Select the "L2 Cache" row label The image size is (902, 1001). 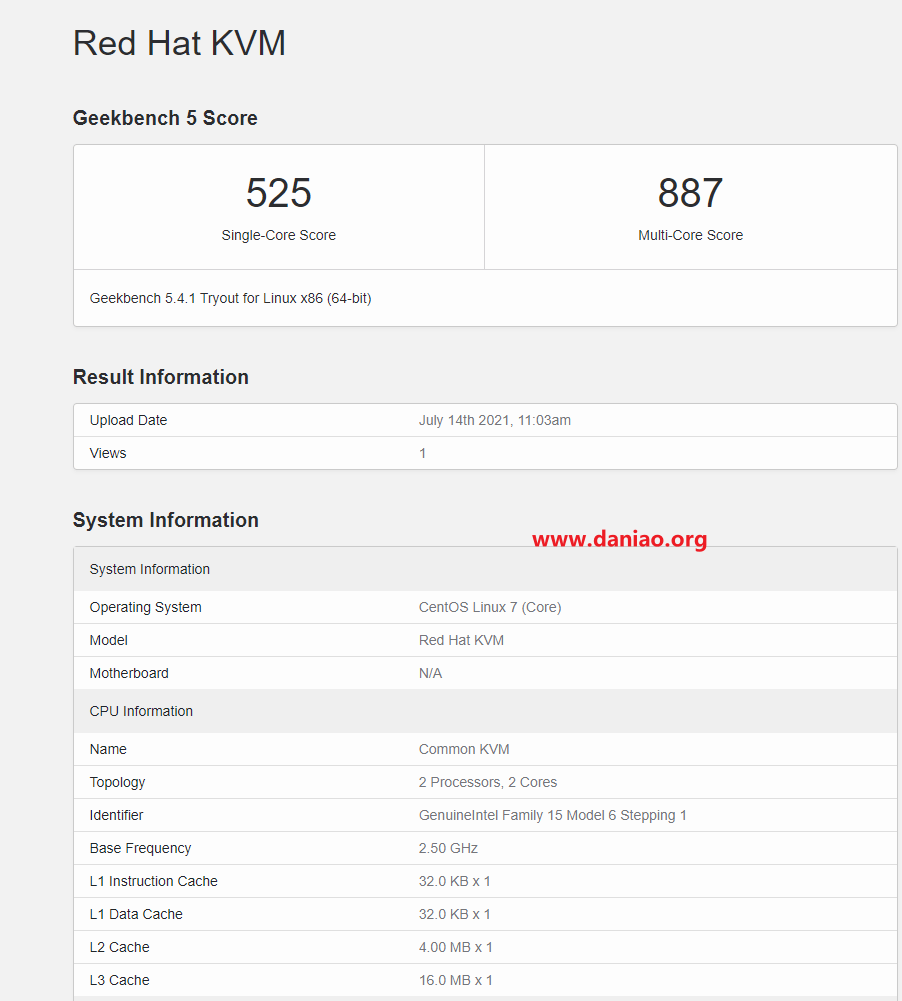pos(119,947)
